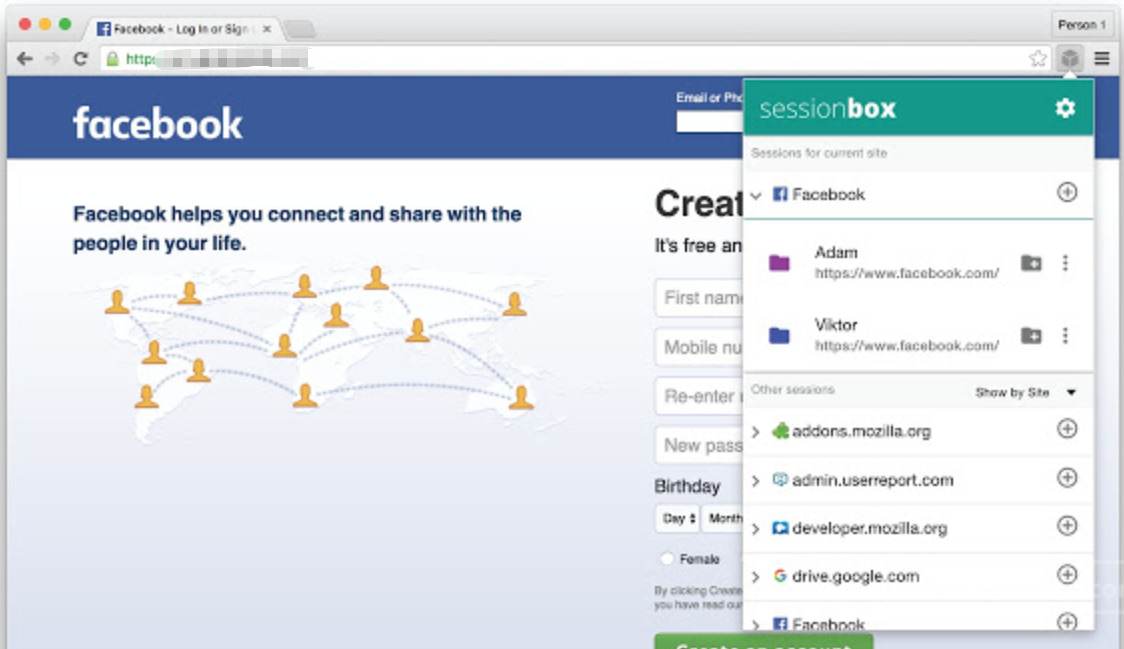Go back with browser back arrow
1124x649 pixels.
(24, 59)
